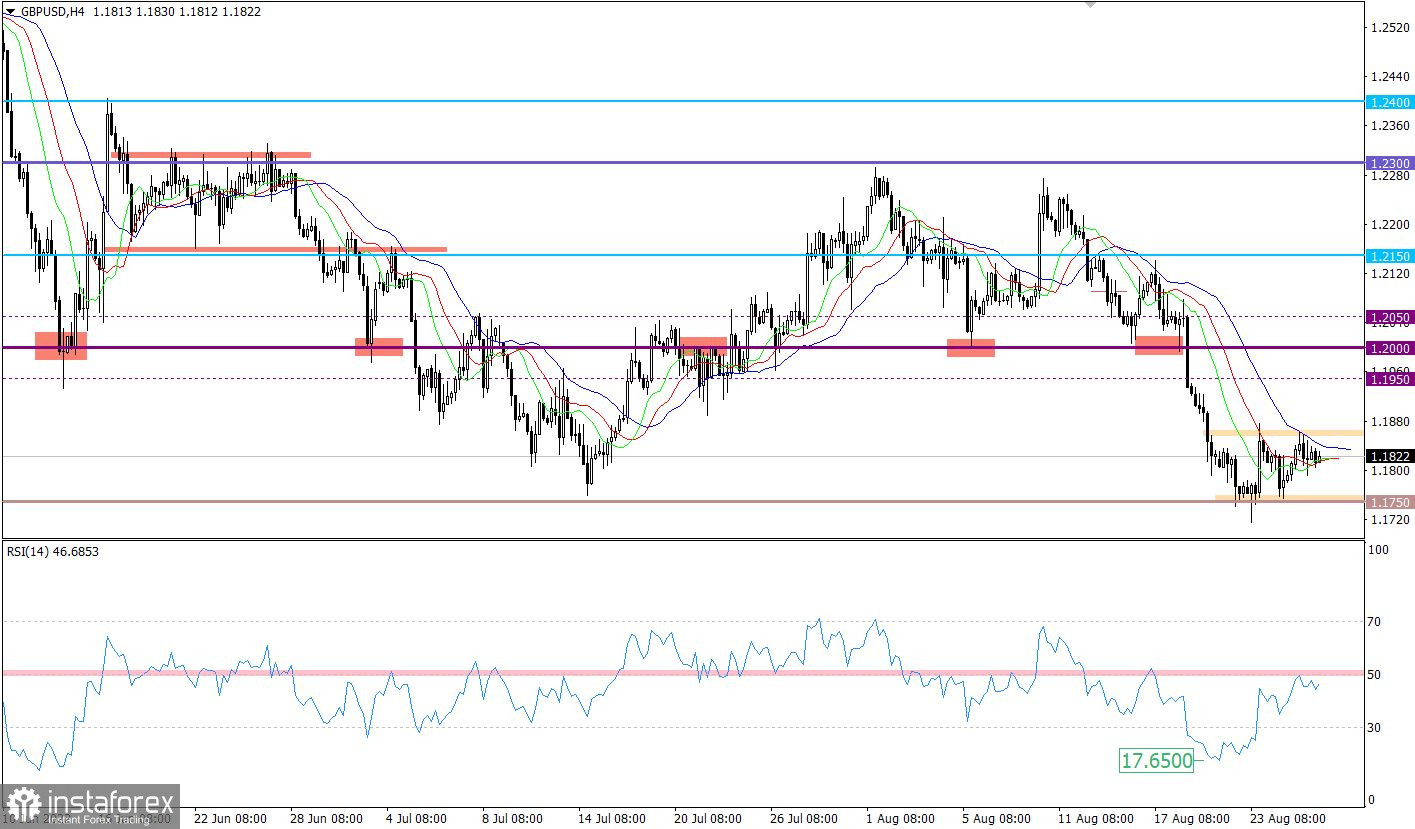This screenshot has width=1415, height=829.
Task: Click the 11 Aug 08:00 time label
Action: 1094,818
